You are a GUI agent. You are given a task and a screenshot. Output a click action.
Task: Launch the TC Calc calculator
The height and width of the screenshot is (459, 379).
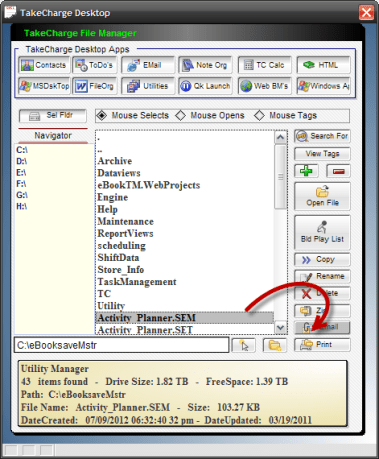coord(264,65)
